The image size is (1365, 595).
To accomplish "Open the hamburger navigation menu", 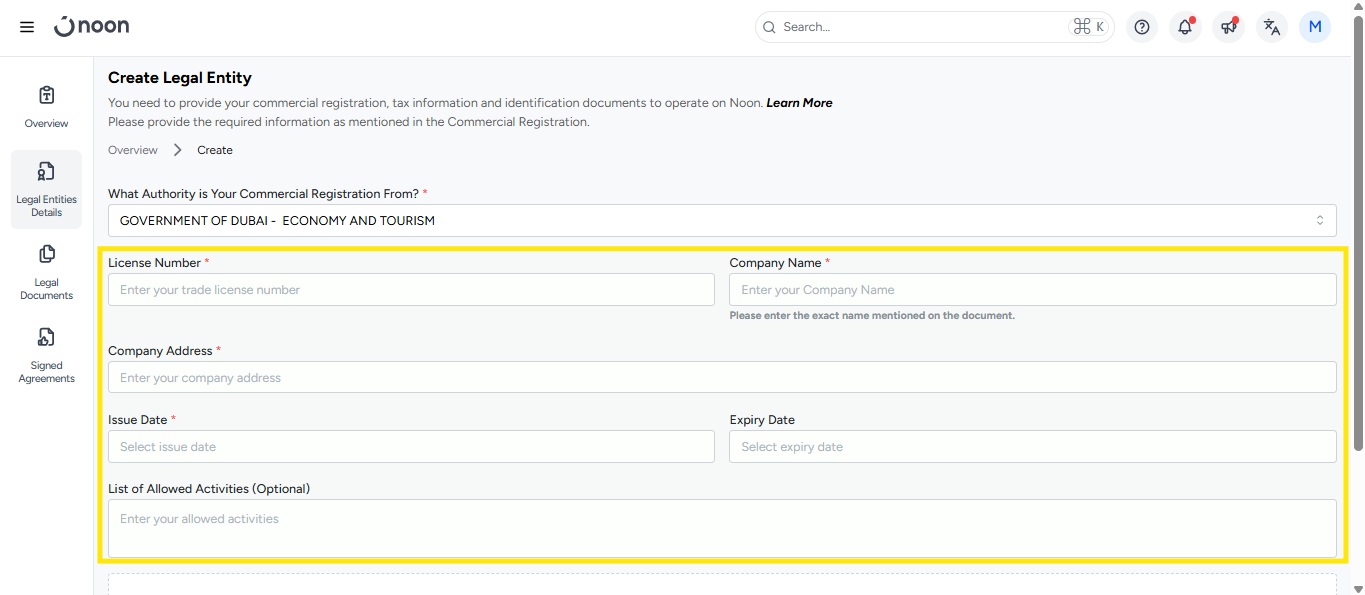I will pos(27,27).
